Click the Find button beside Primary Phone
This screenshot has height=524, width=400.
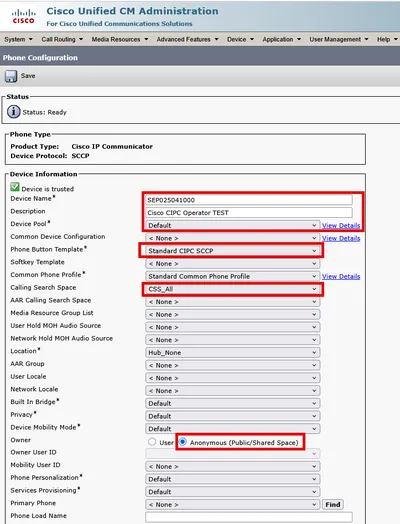coord(333,504)
